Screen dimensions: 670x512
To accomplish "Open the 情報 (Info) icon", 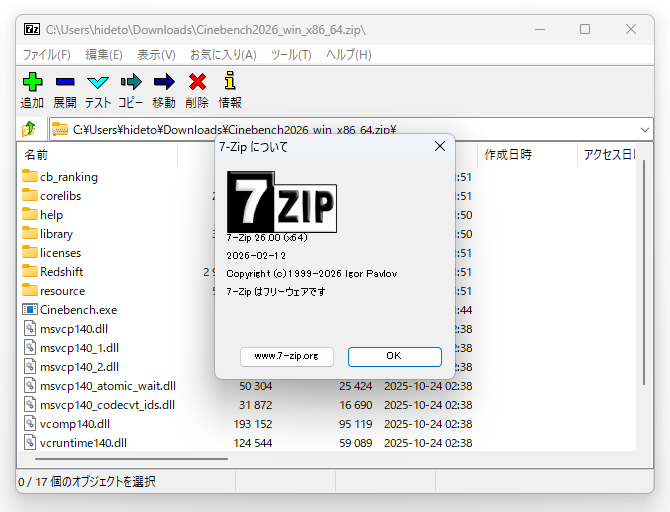I will (x=230, y=80).
